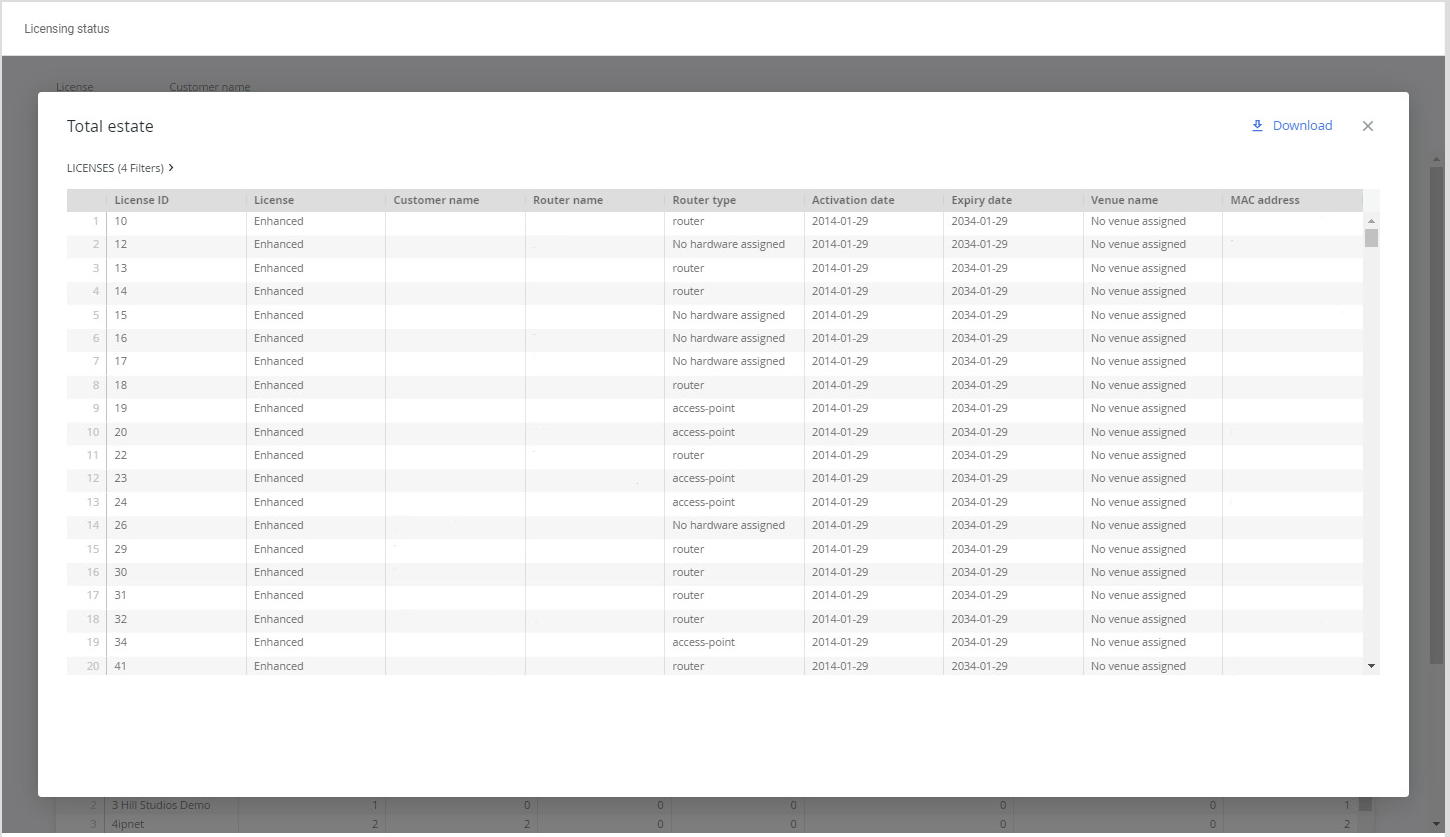Sort by Customer name column header
Viewport: 1450px width, 837px height.
[x=436, y=200]
